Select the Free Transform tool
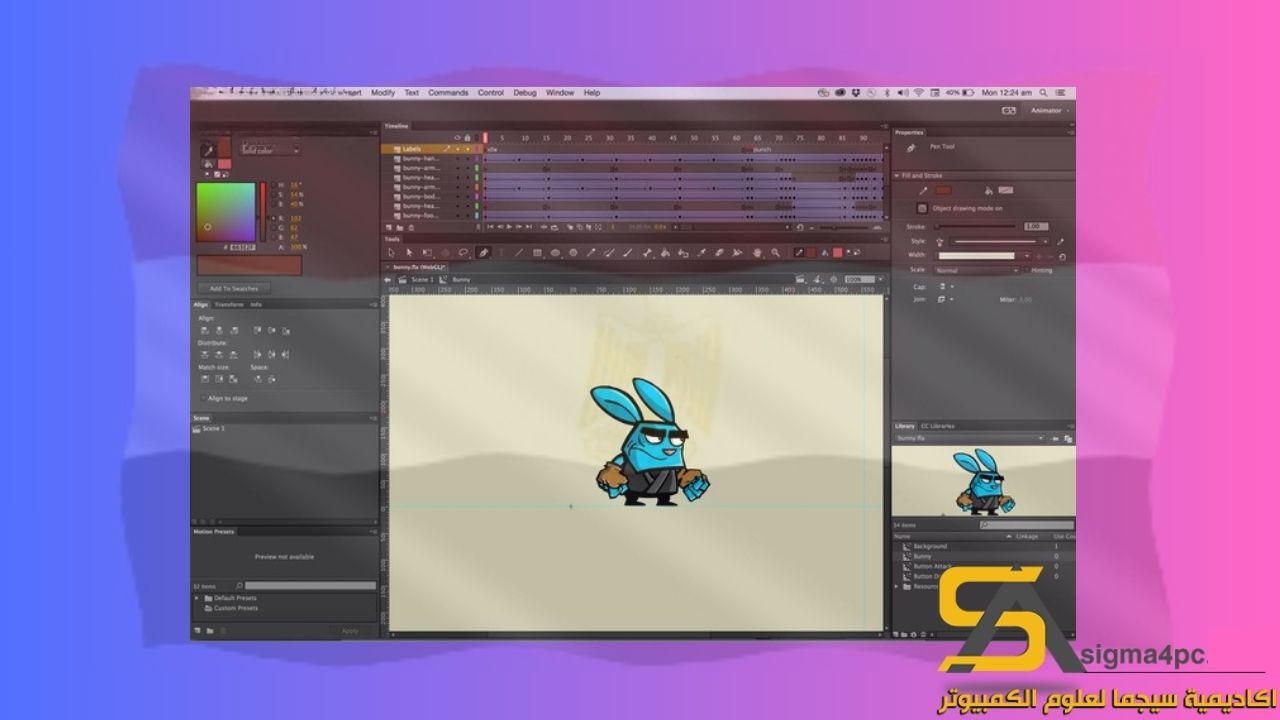Screen dimensions: 1280x720 (x=427, y=253)
